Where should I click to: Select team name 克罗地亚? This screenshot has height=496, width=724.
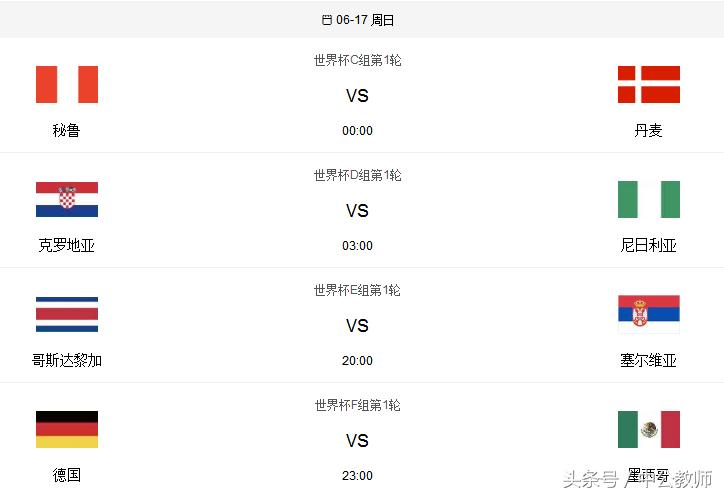click(67, 245)
